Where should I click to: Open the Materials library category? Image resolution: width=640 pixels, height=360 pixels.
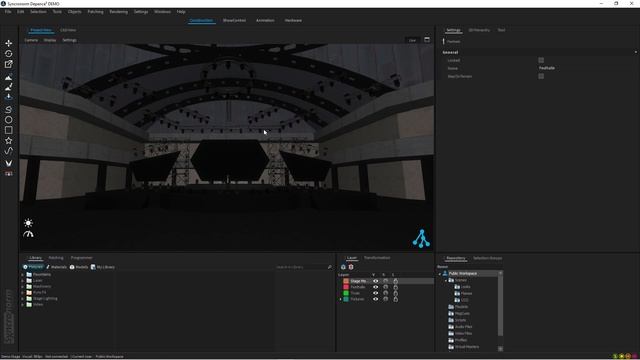coord(56,267)
